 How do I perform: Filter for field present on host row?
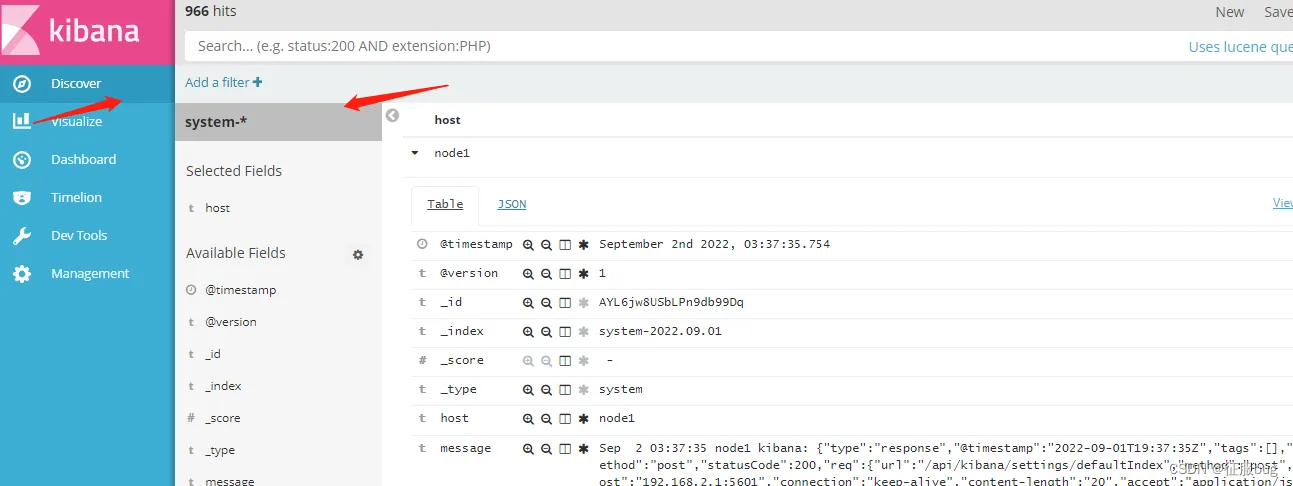pyautogui.click(x=583, y=418)
